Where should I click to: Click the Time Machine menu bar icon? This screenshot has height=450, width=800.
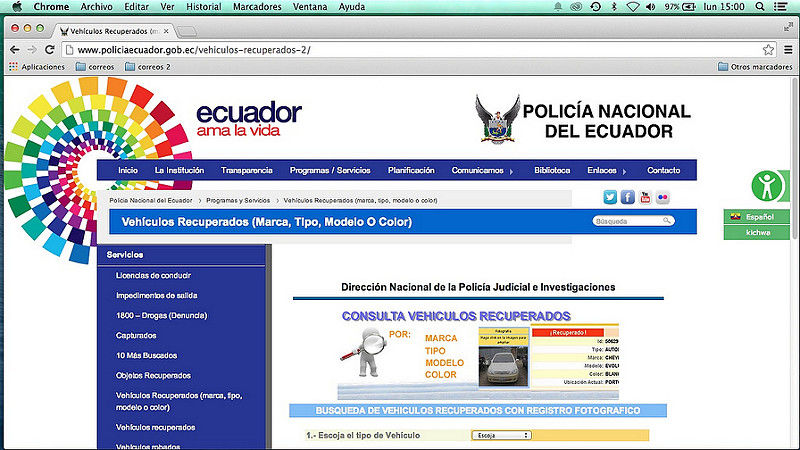coord(595,7)
